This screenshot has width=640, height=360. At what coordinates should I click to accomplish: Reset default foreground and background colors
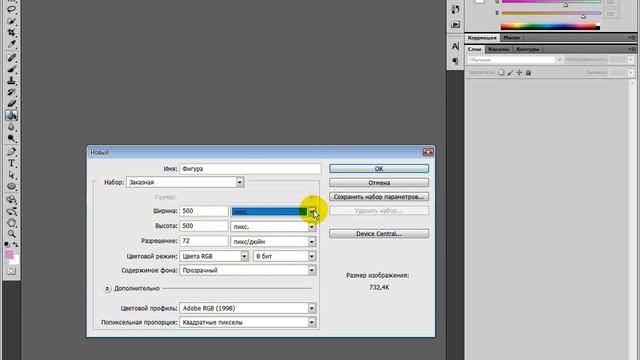pyautogui.click(x=7, y=244)
